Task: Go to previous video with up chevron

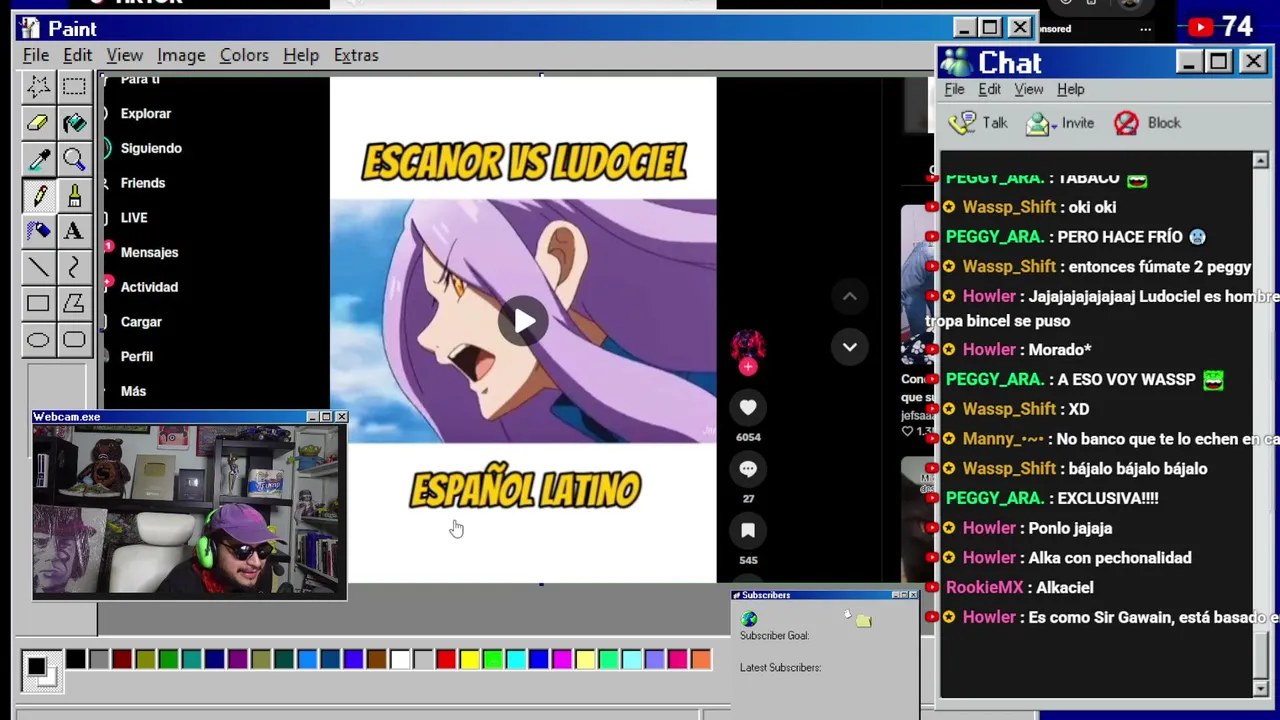Action: (x=849, y=296)
